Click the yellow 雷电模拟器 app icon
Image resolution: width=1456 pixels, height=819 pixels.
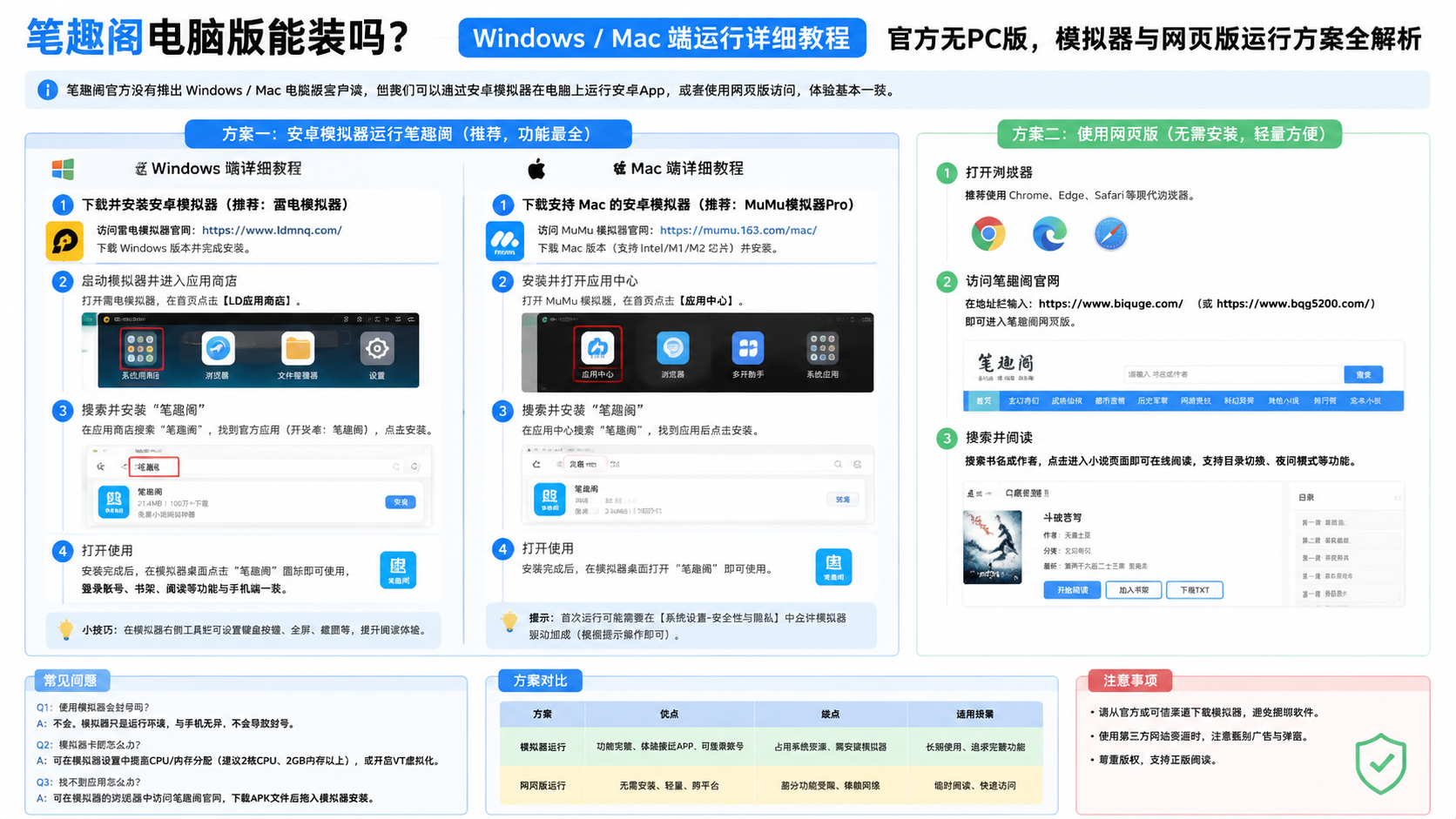64,241
